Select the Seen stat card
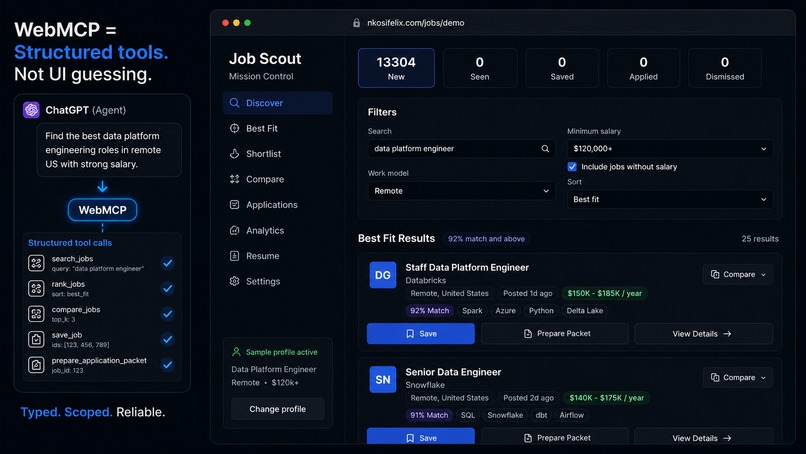The width and height of the screenshot is (806, 454). (480, 68)
